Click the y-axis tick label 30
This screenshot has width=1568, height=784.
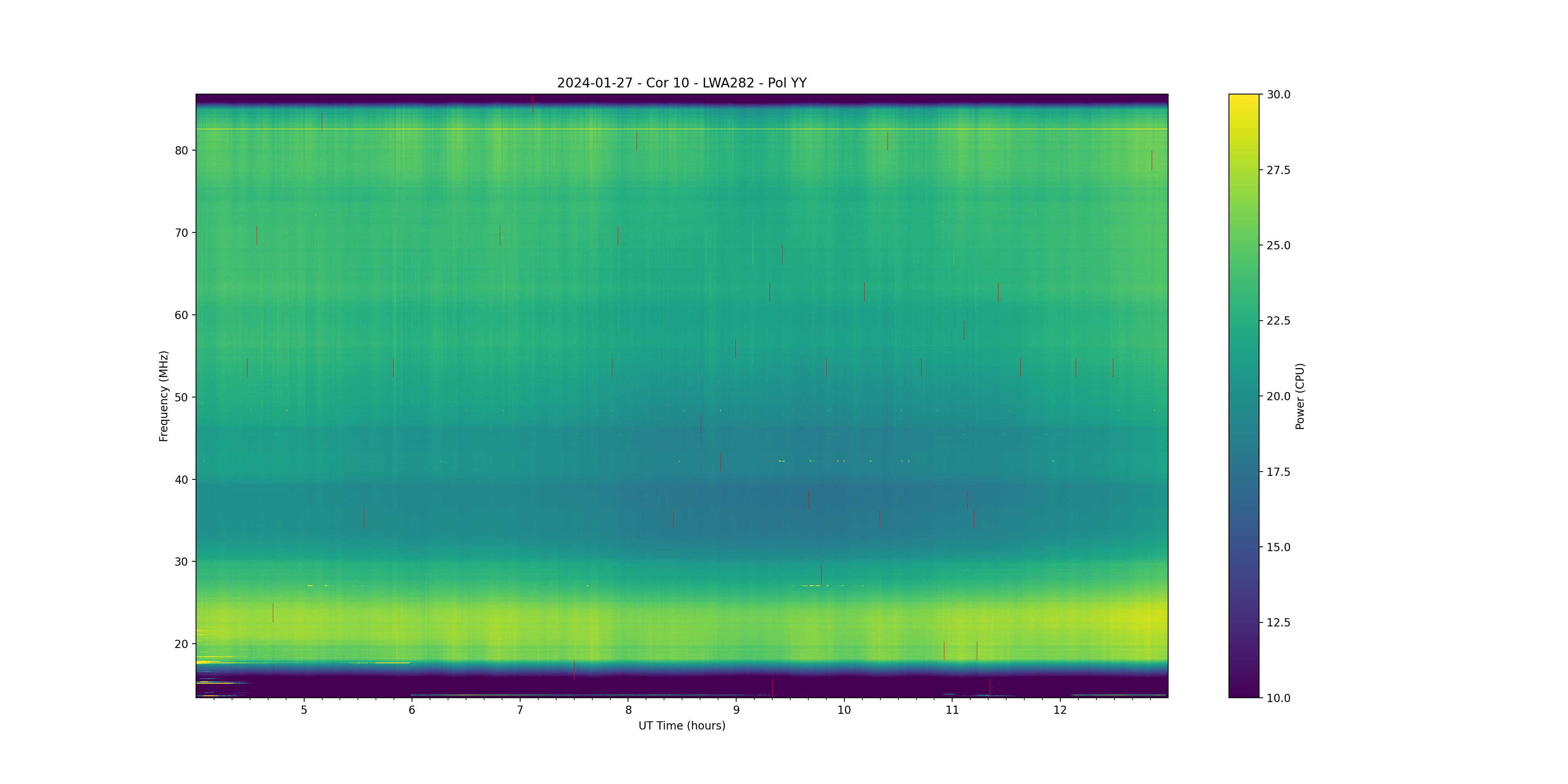181,562
